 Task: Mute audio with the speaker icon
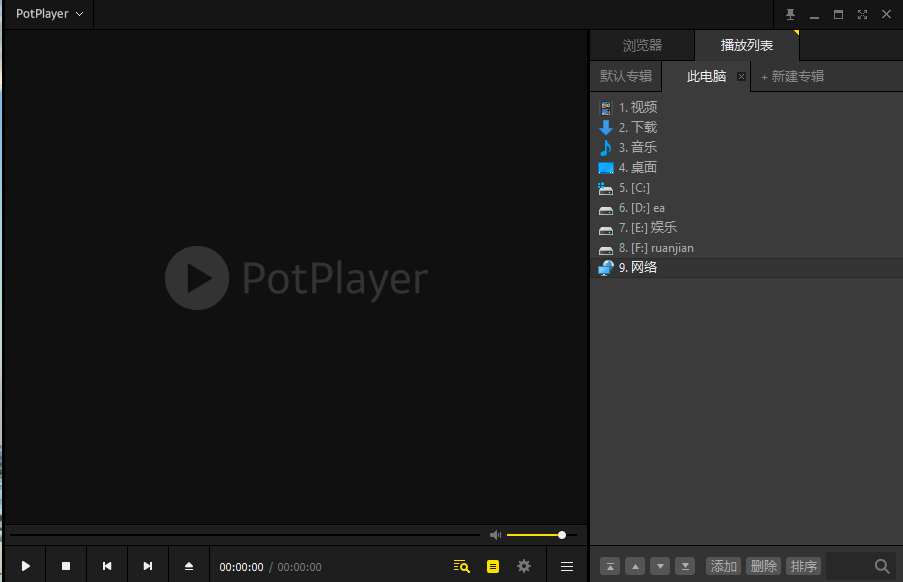[x=495, y=535]
